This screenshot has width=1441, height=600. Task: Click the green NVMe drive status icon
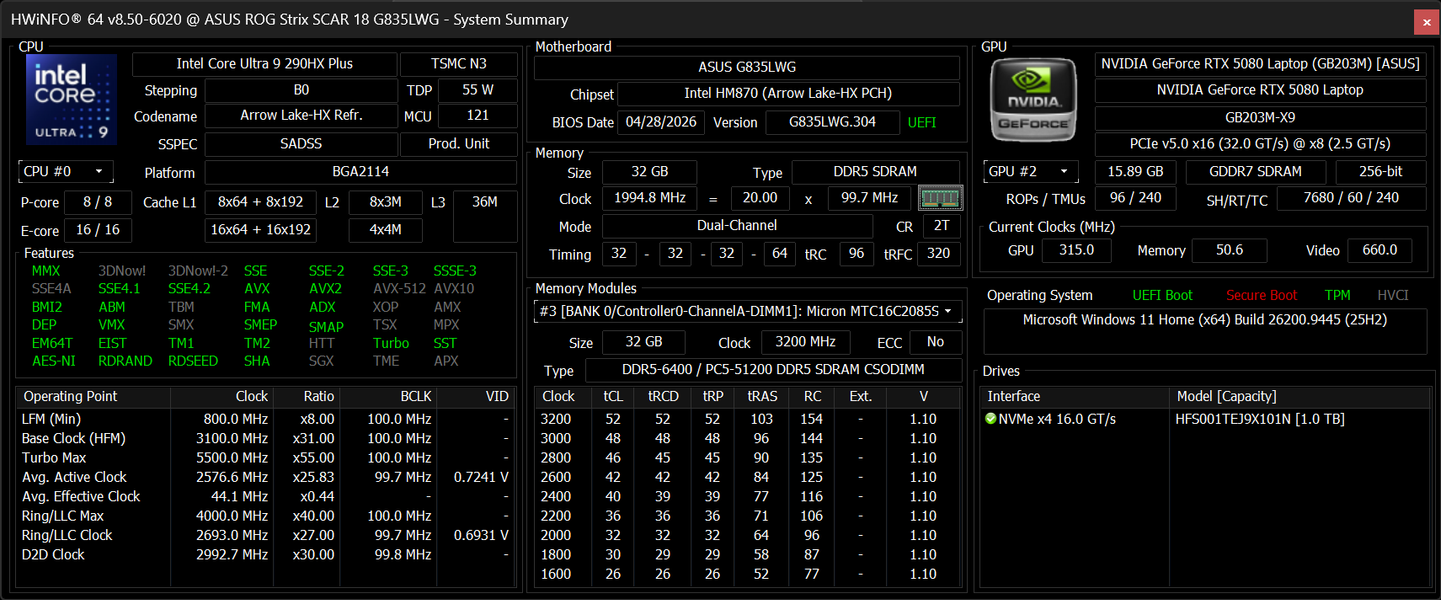991,419
